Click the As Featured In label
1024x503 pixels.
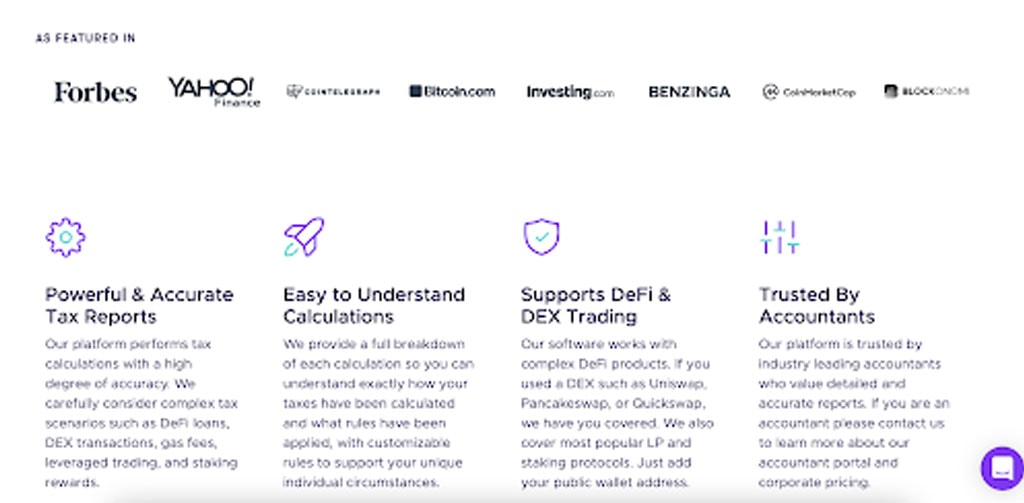point(86,39)
